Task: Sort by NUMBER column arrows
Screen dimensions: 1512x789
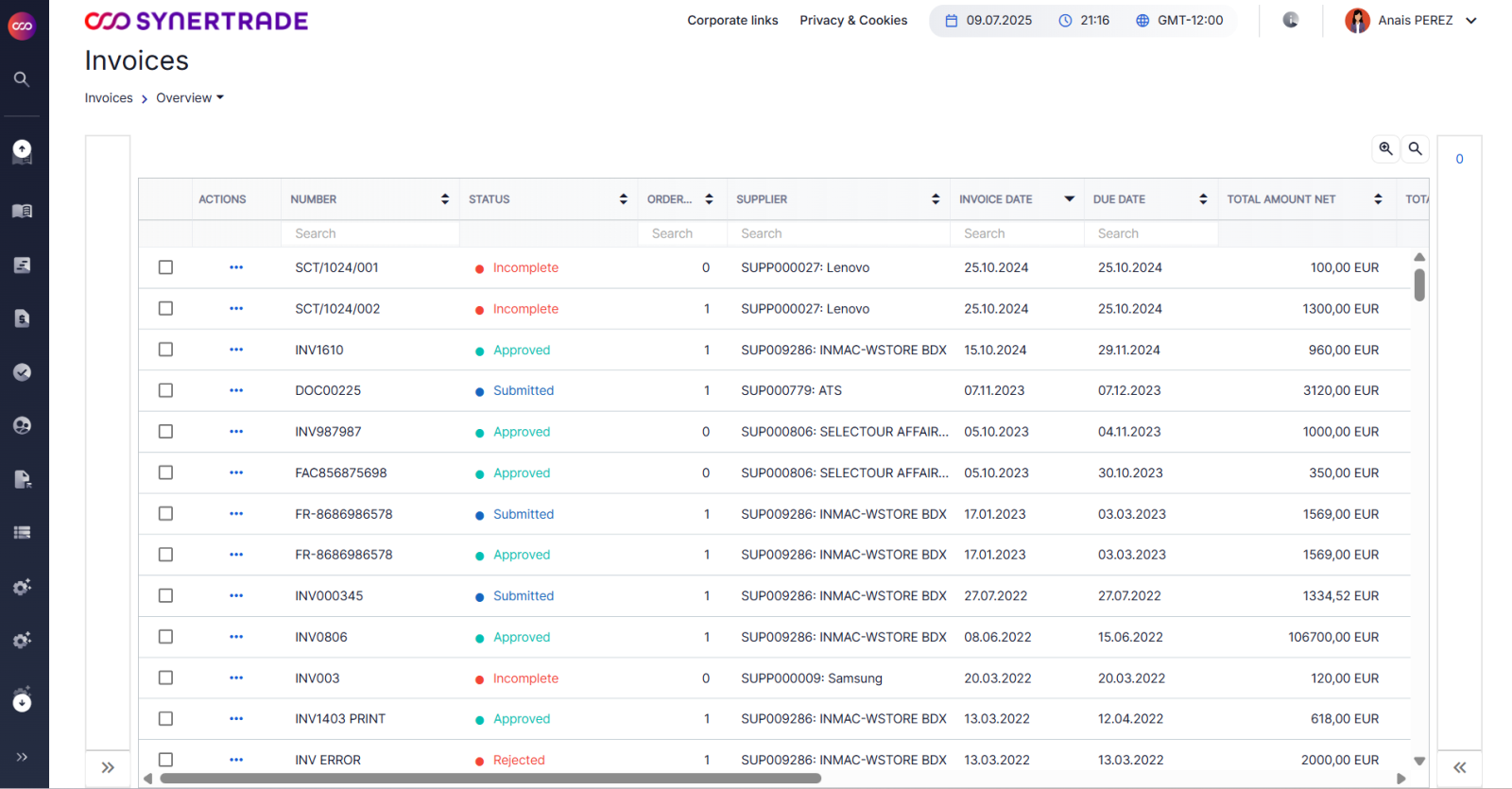Action: 445,199
